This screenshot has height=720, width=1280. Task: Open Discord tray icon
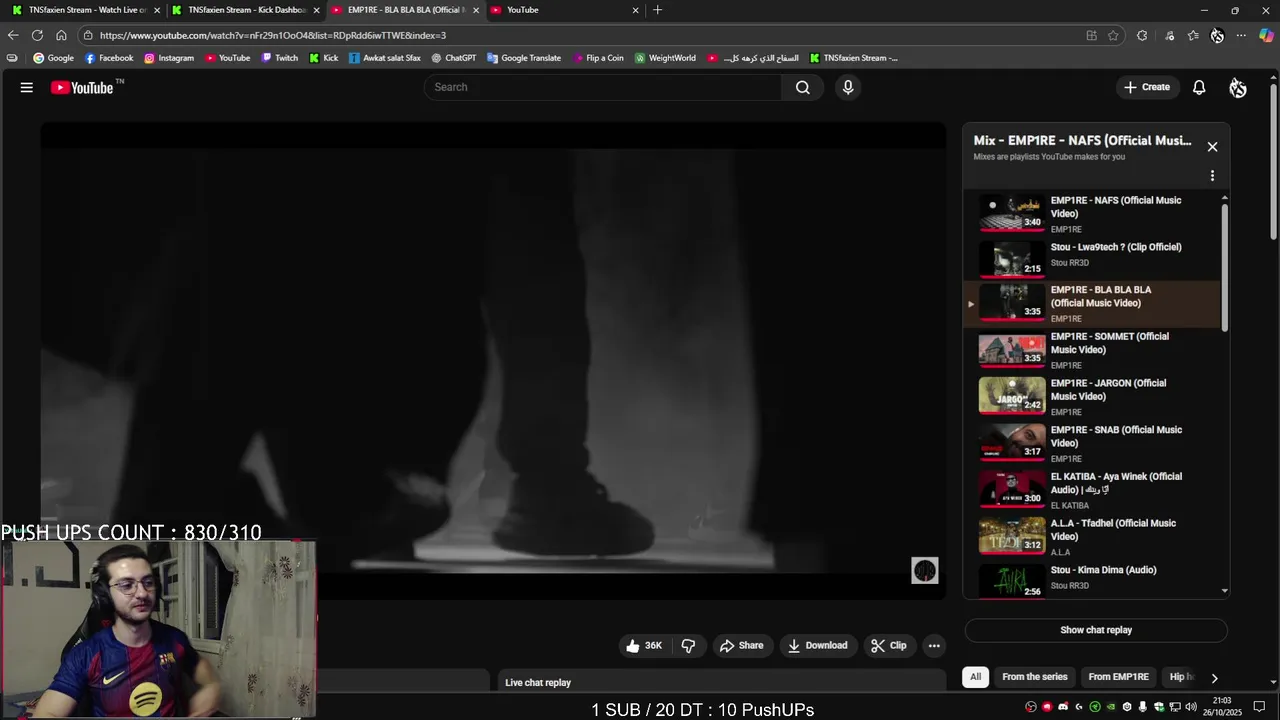(1063, 707)
